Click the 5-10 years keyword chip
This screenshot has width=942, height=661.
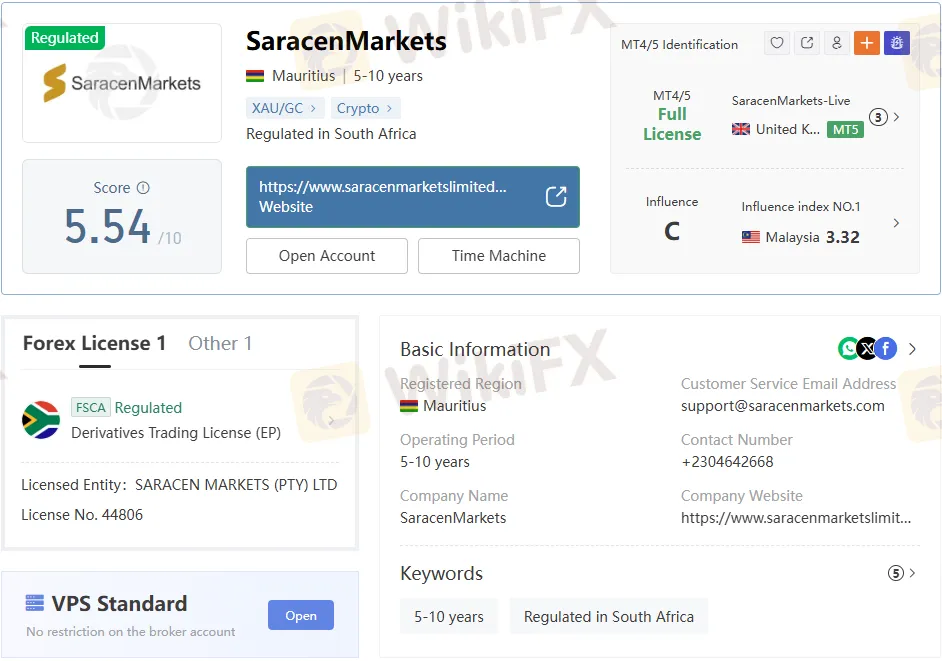tap(449, 617)
